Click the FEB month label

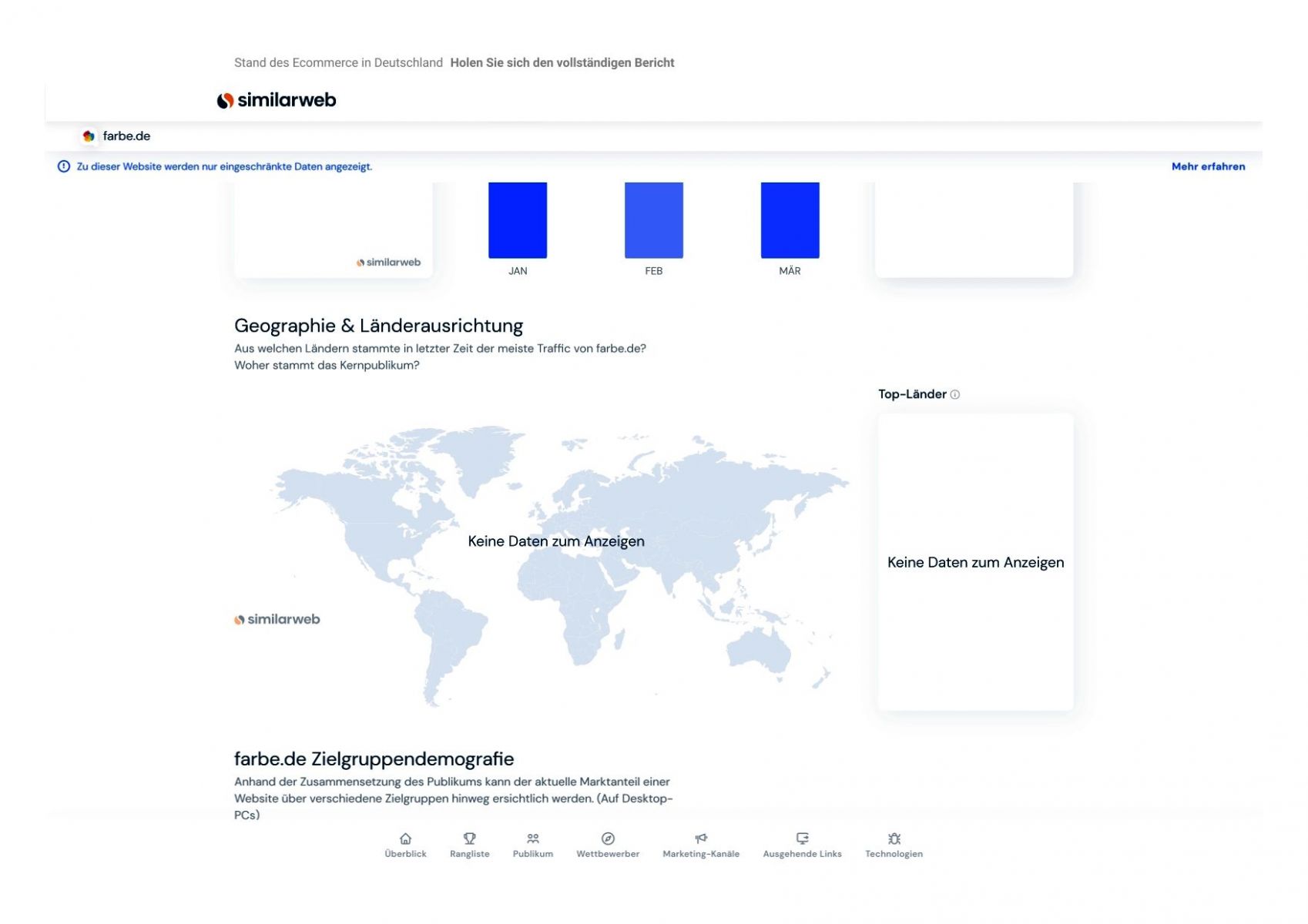tap(654, 271)
